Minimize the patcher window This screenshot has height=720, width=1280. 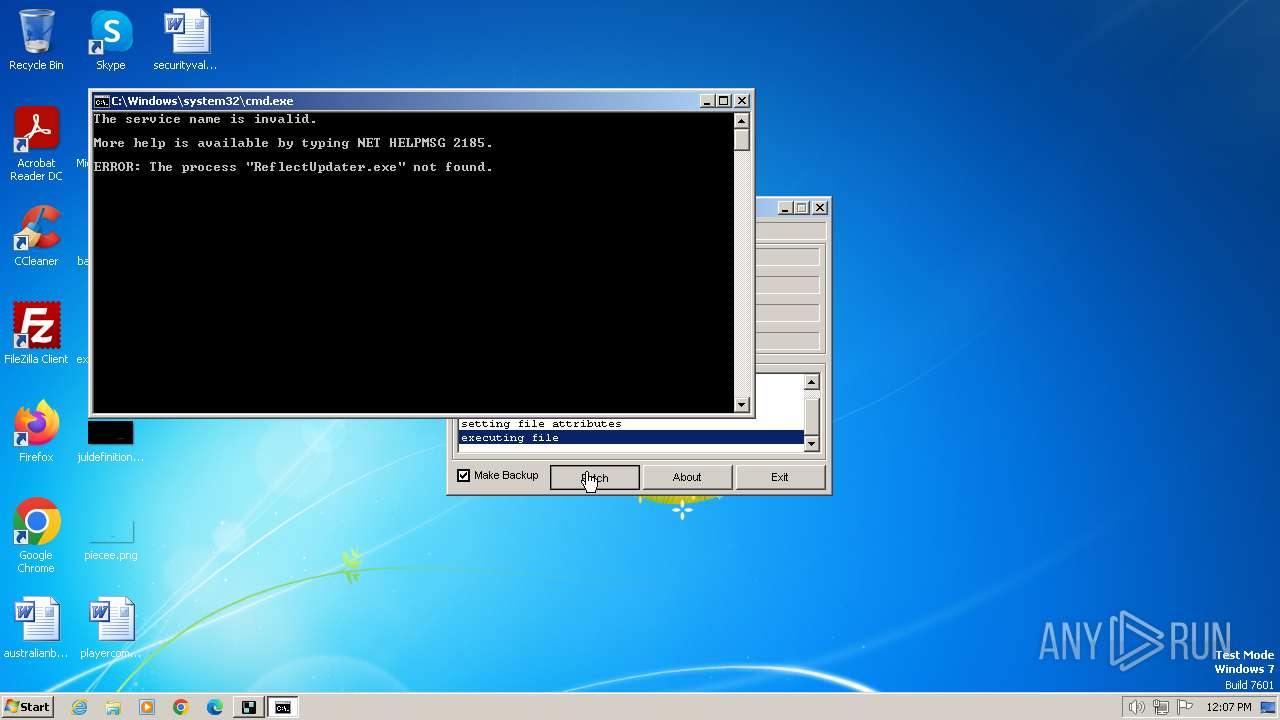tap(785, 208)
